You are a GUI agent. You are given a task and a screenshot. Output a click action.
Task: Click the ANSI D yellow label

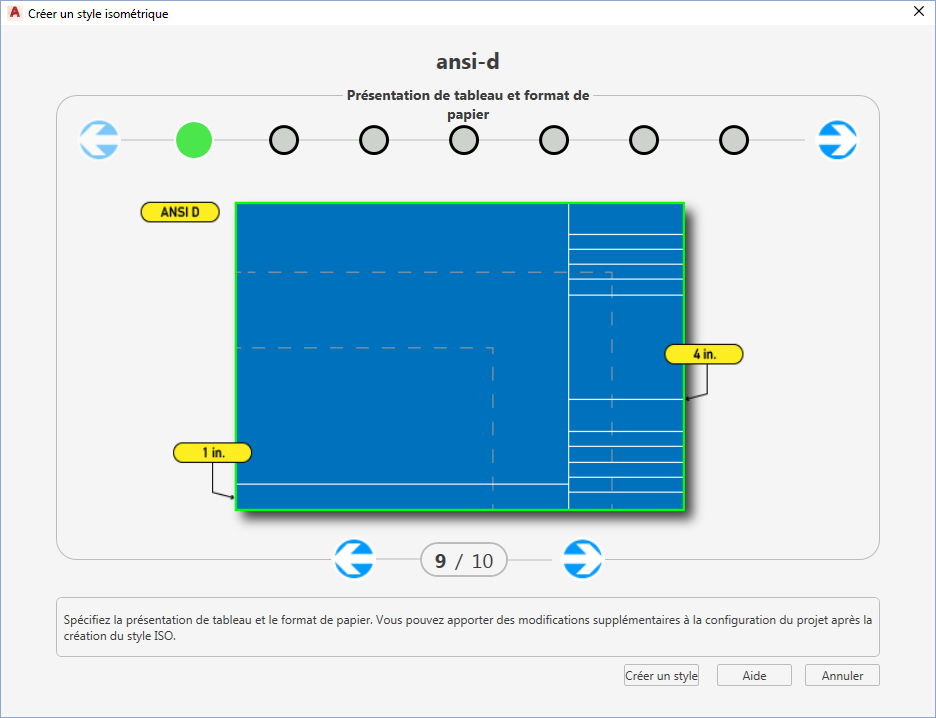[x=180, y=212]
